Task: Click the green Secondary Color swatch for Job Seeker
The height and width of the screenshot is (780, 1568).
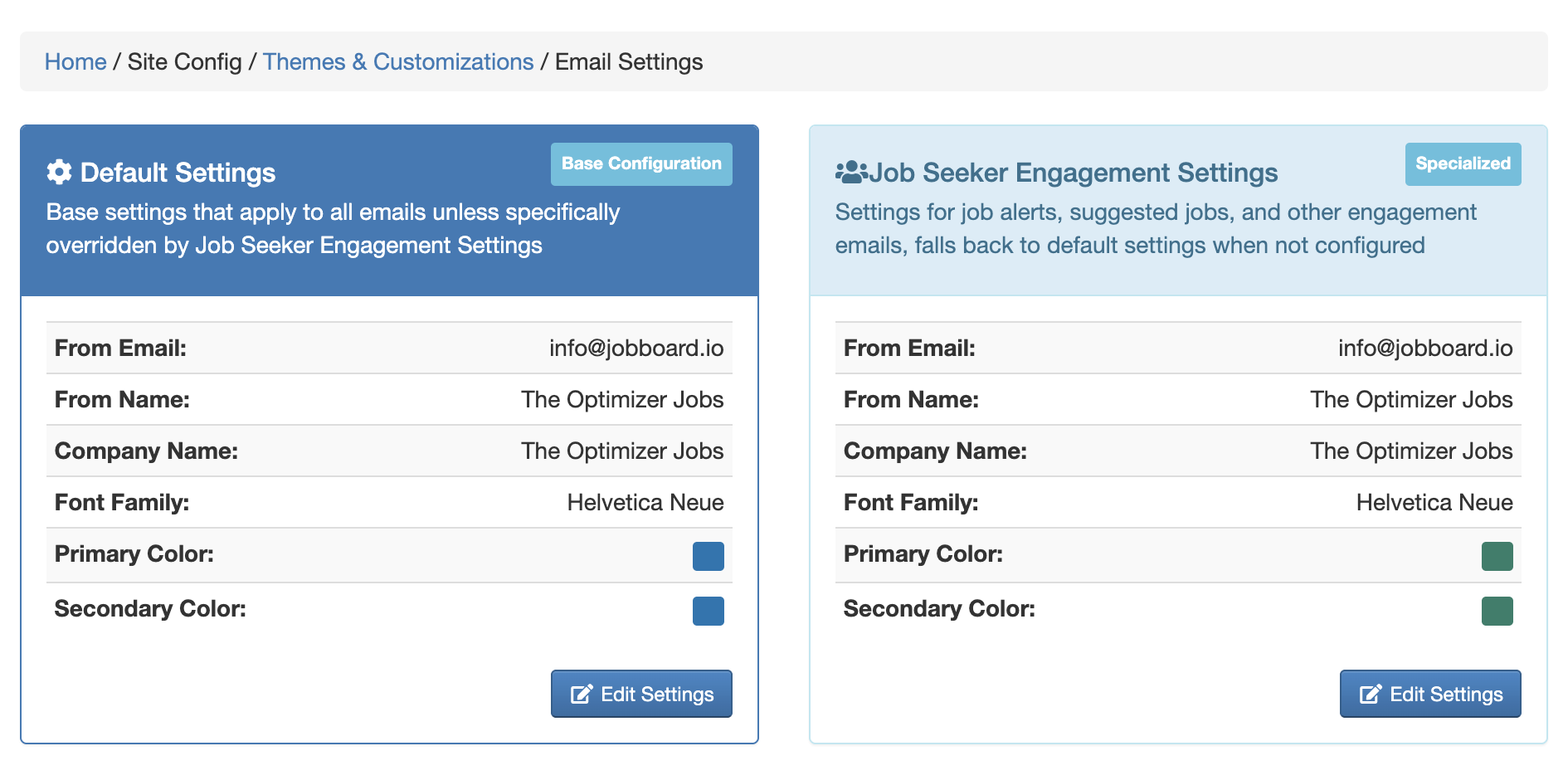Action: tap(1497, 611)
